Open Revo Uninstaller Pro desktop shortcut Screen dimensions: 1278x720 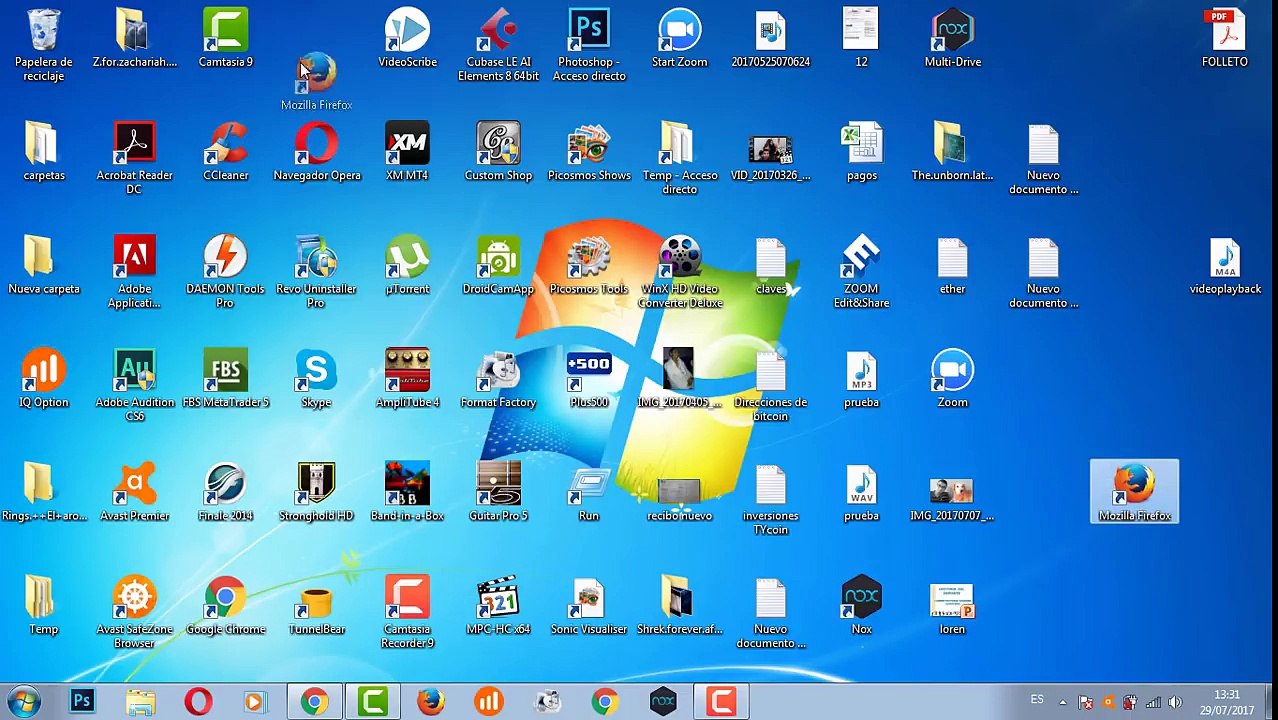pyautogui.click(x=316, y=272)
